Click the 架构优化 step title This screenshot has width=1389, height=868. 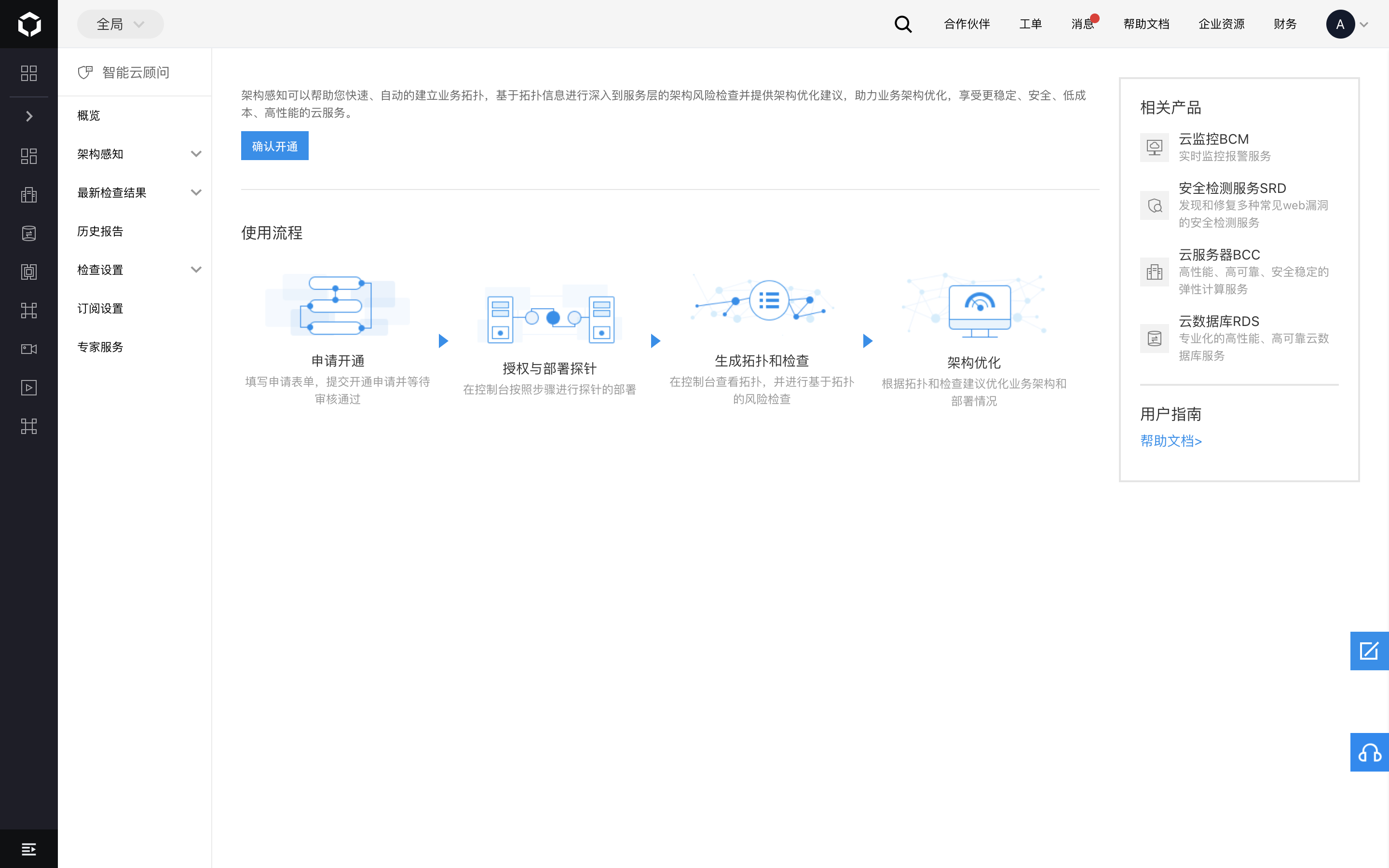974,363
